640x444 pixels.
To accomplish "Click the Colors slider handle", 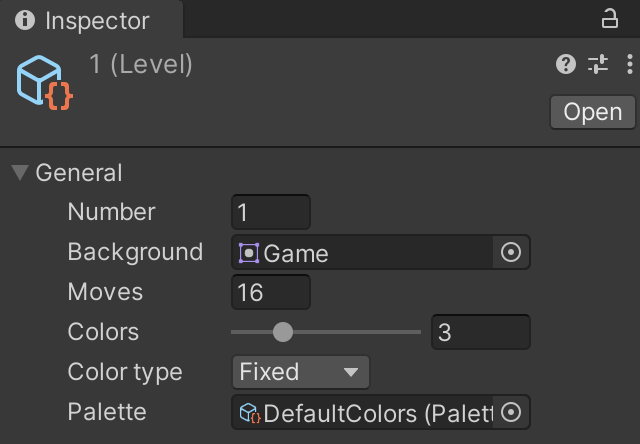I will click(x=283, y=332).
